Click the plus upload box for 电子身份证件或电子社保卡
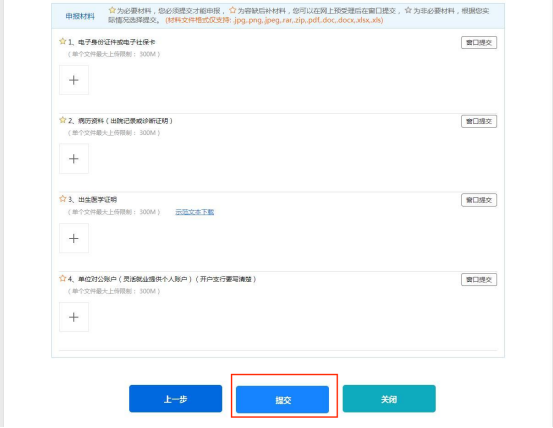 [x=74, y=80]
